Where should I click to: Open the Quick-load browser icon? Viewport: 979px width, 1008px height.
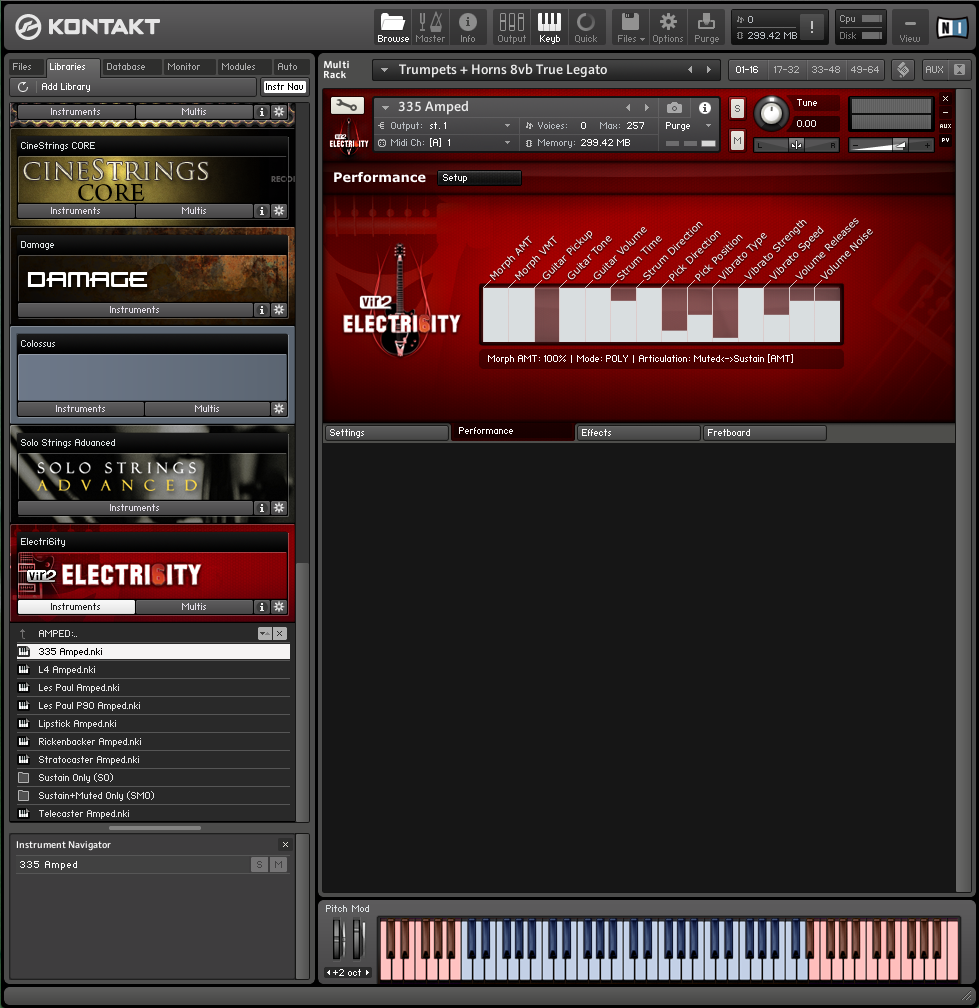[586, 28]
